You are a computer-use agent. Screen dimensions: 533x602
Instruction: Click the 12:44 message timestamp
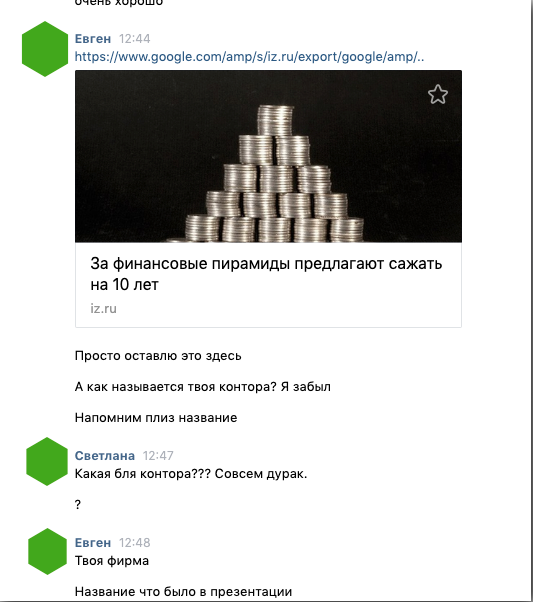point(134,39)
